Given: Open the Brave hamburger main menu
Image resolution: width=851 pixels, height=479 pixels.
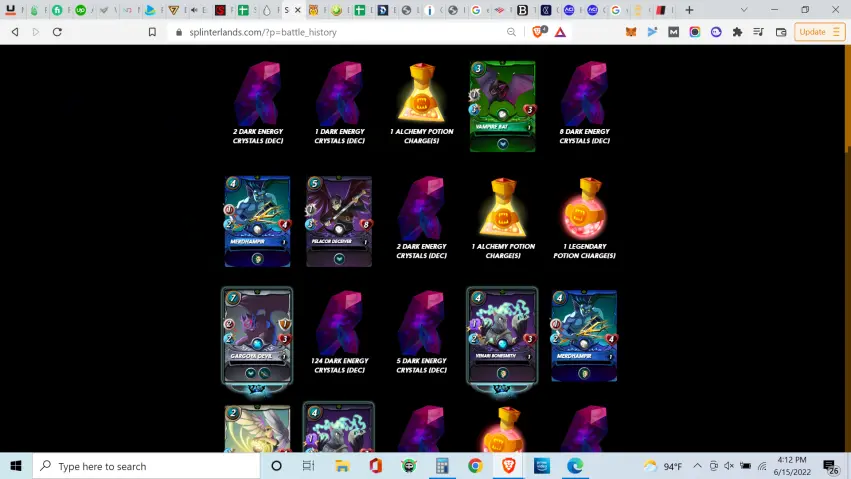Looking at the screenshot, I should click(x=836, y=32).
